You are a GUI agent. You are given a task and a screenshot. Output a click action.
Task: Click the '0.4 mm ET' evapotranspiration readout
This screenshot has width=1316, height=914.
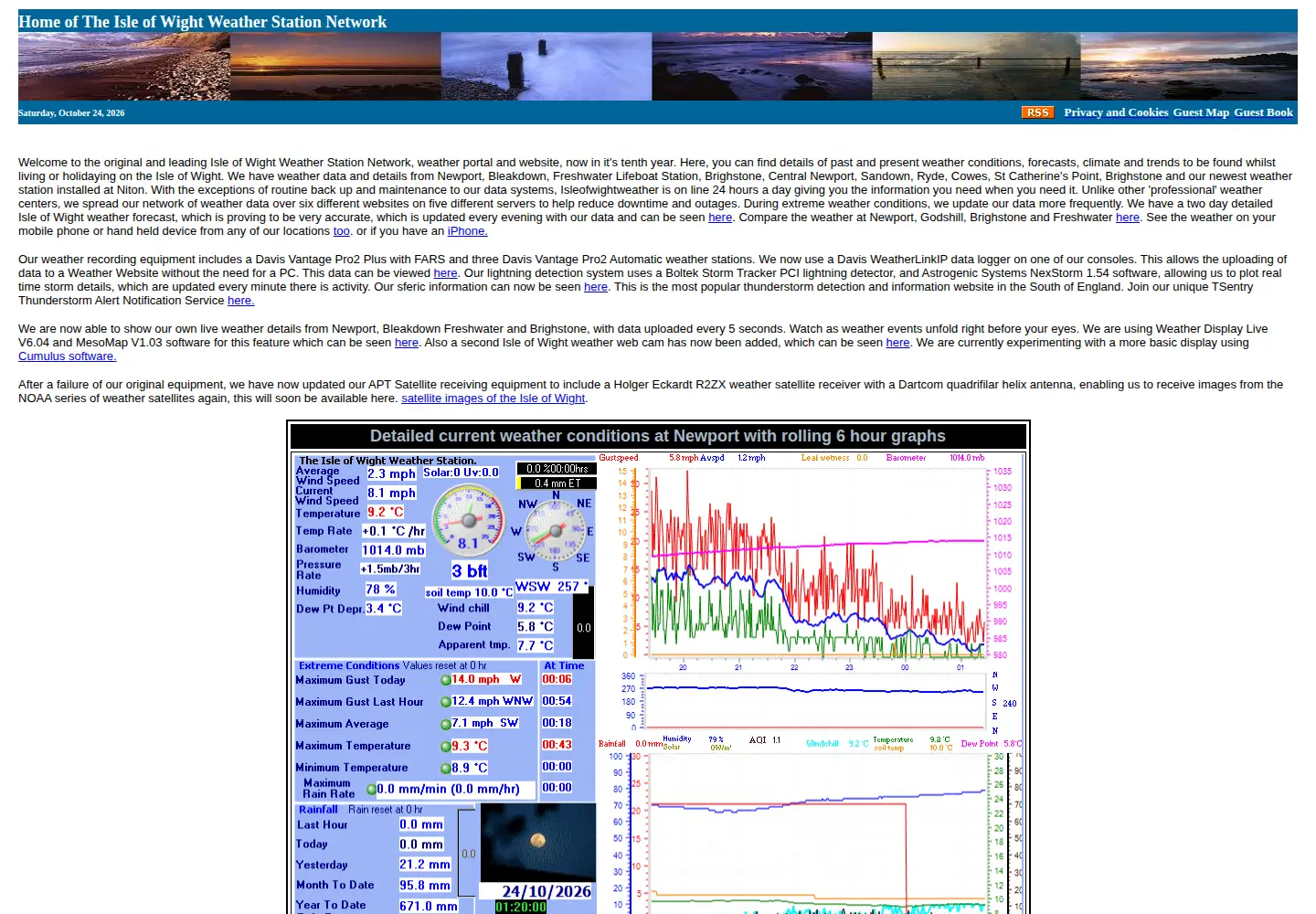tap(557, 484)
